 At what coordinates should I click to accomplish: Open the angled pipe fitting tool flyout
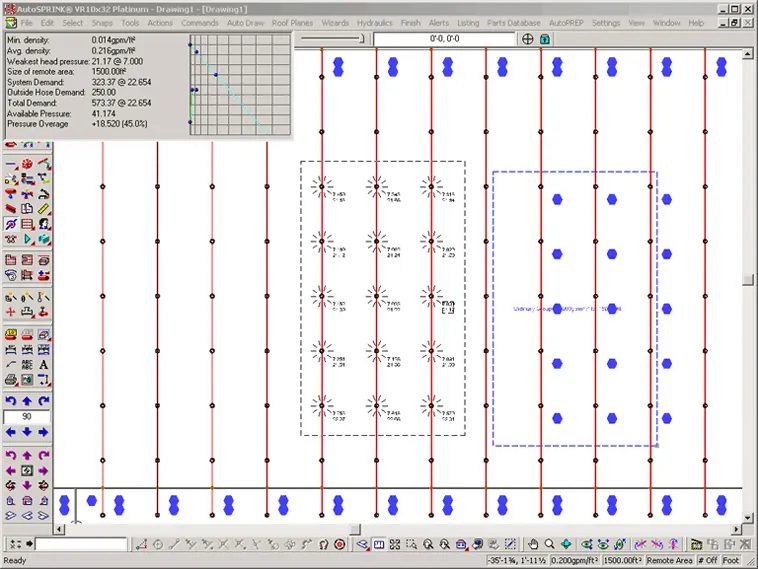[x=44, y=164]
